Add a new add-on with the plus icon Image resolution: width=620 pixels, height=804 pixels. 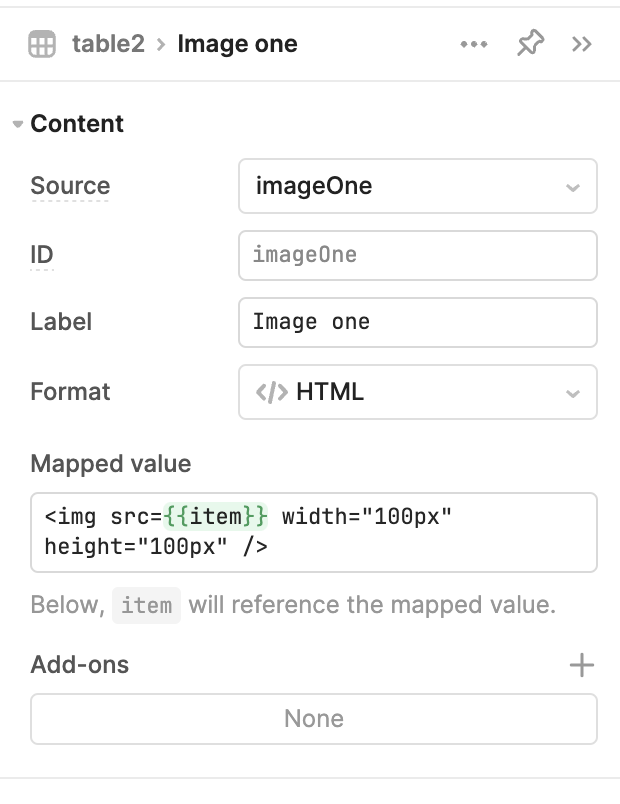tap(581, 665)
